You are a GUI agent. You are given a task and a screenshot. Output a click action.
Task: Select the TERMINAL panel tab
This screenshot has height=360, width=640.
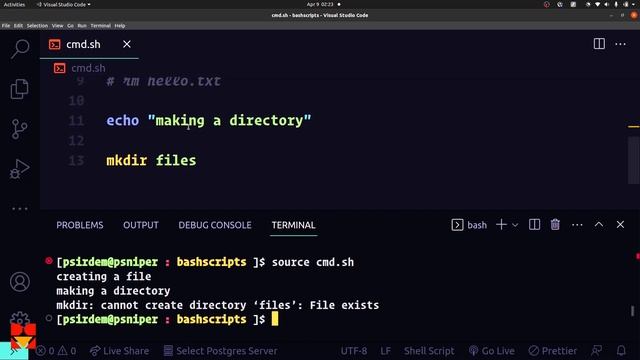[x=293, y=225]
